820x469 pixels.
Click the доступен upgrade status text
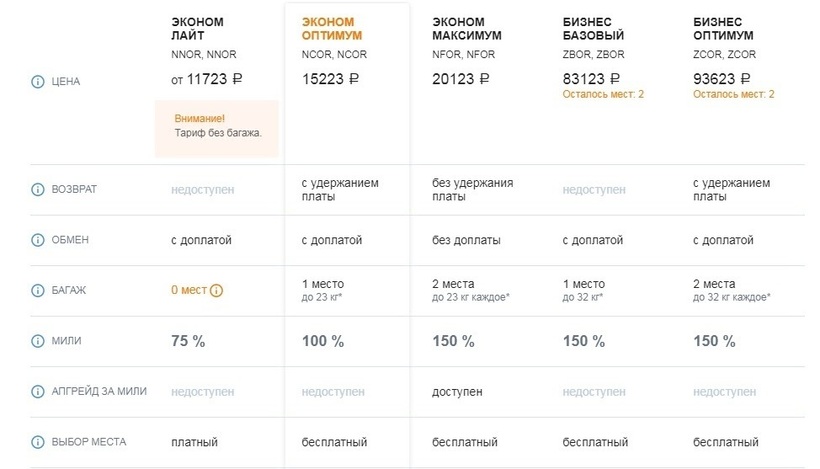click(458, 391)
